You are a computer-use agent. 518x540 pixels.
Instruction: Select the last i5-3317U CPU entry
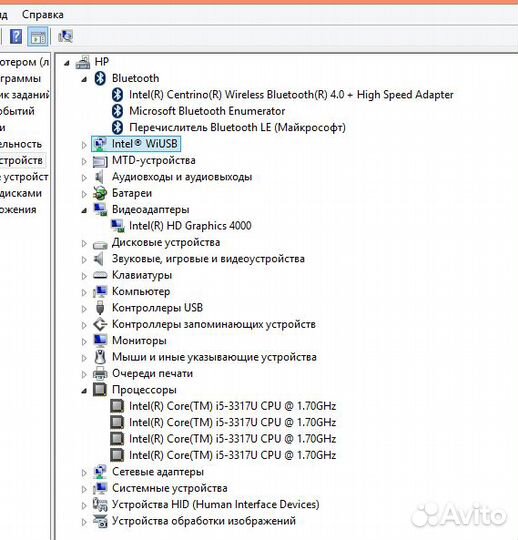232,455
